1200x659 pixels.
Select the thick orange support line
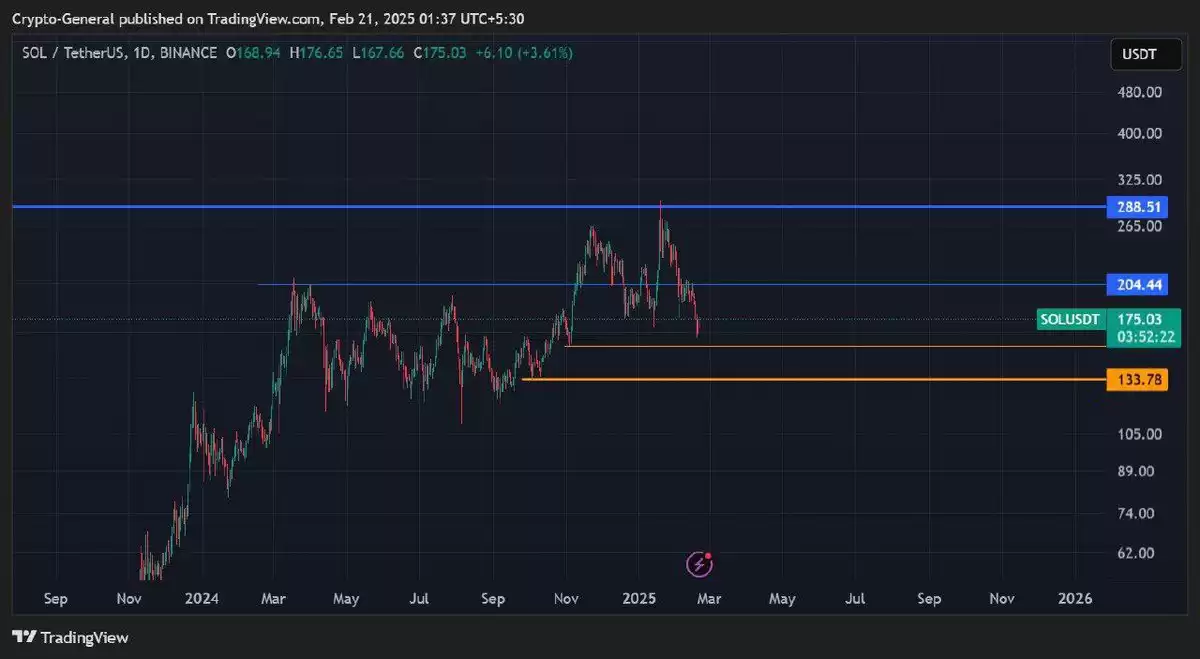pos(800,379)
